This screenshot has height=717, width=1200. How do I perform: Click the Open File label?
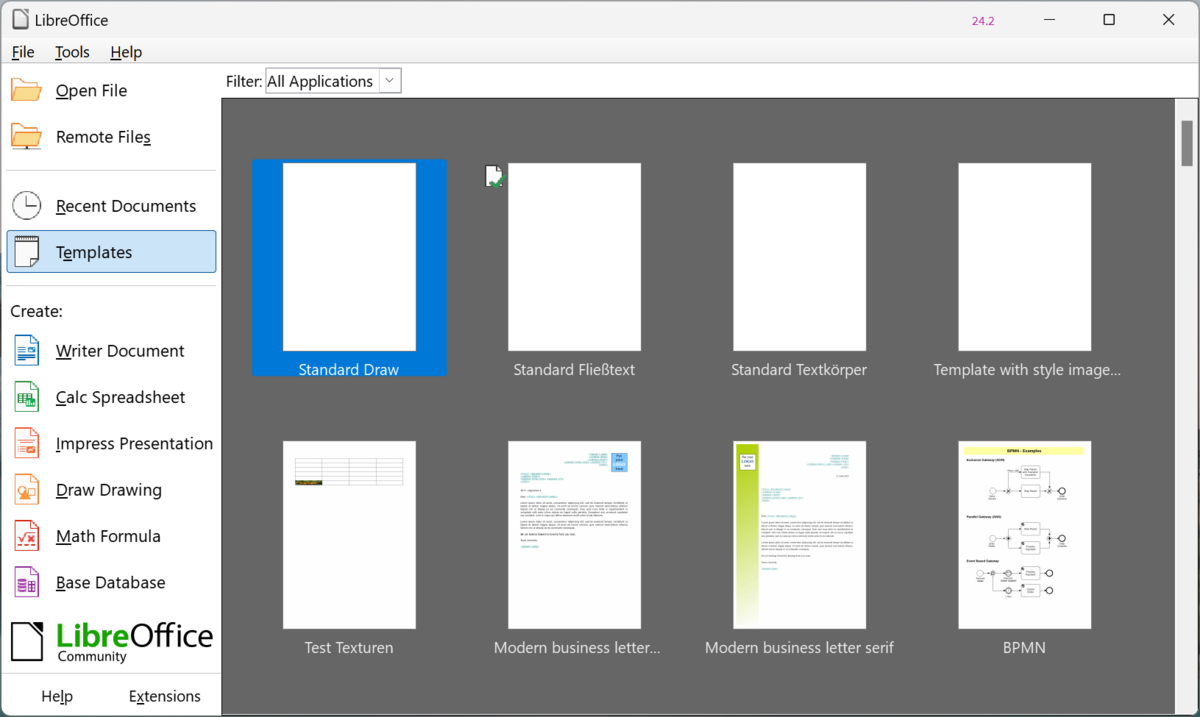click(91, 91)
